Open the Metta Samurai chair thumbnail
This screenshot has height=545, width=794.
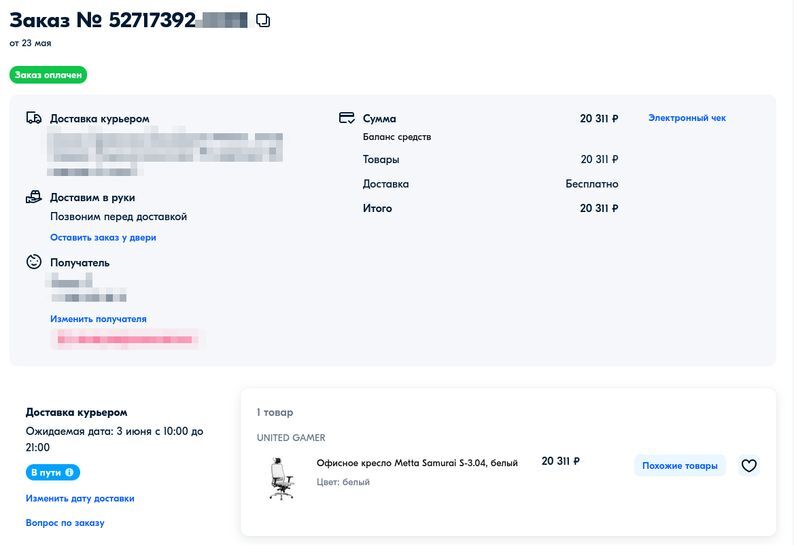(x=282, y=479)
